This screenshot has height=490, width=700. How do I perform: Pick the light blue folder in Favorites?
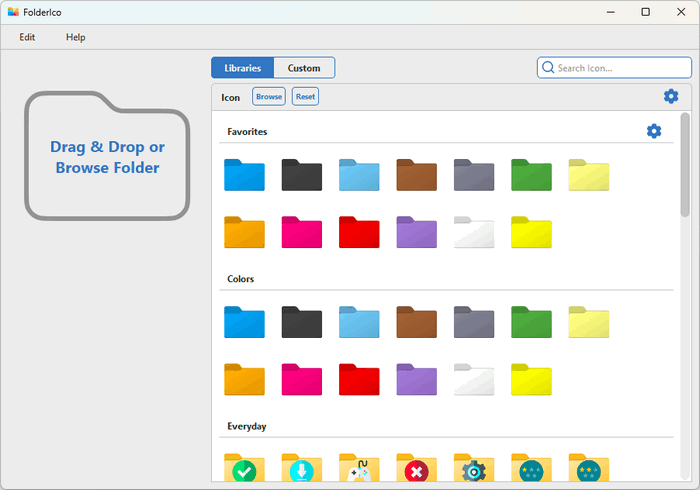(359, 175)
